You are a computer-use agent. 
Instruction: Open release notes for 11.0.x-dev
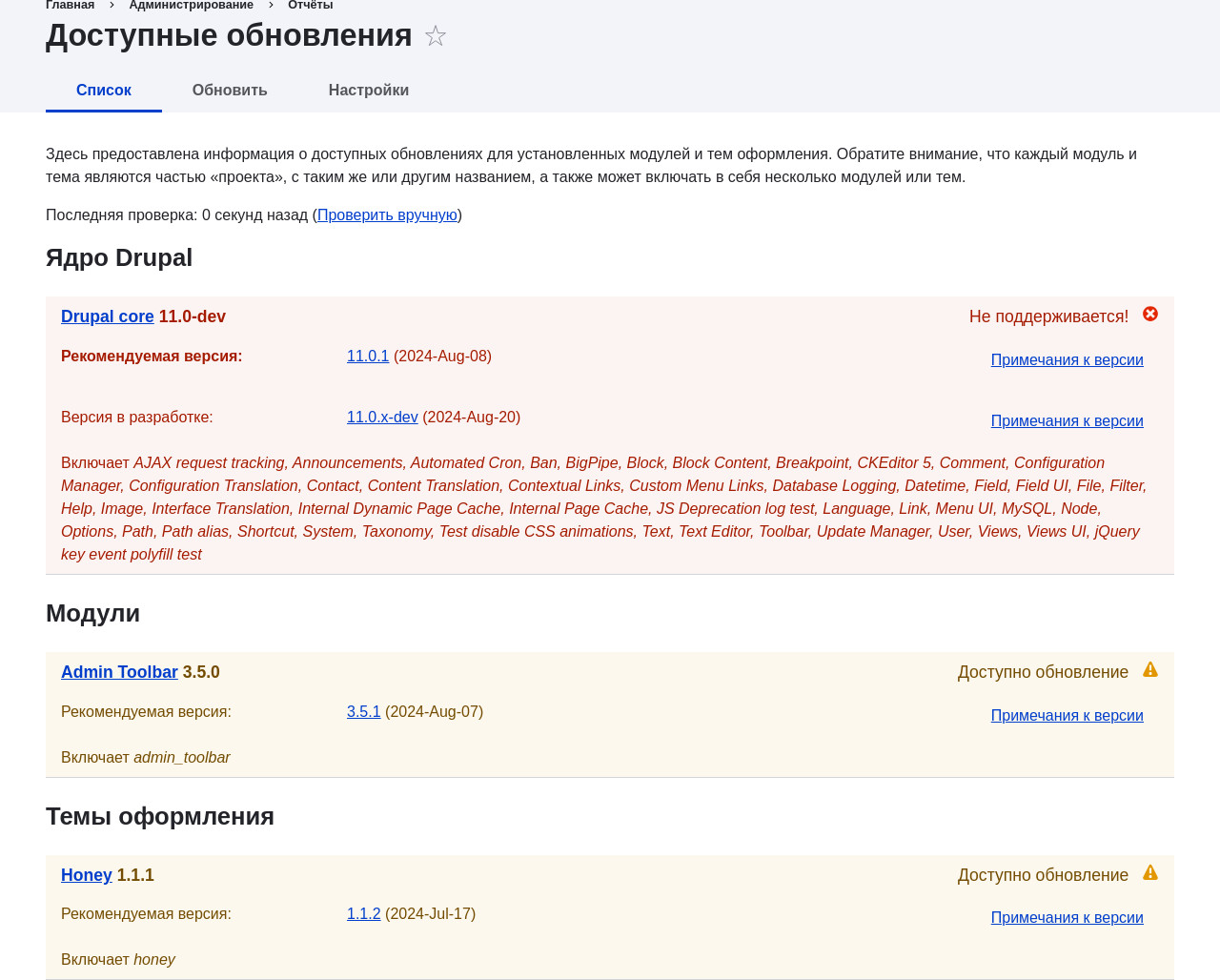point(1067,421)
